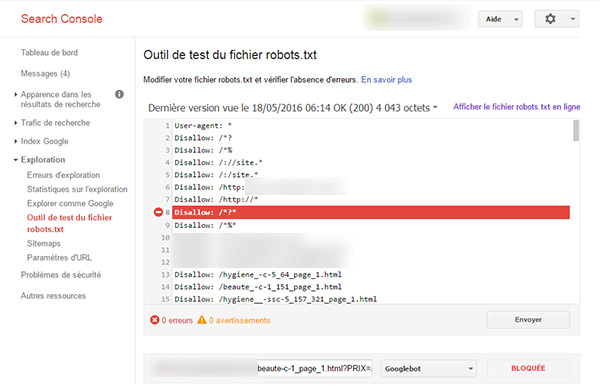Click line 7 Disallow: /http://*
This screenshot has height=386, width=600.
216,199
